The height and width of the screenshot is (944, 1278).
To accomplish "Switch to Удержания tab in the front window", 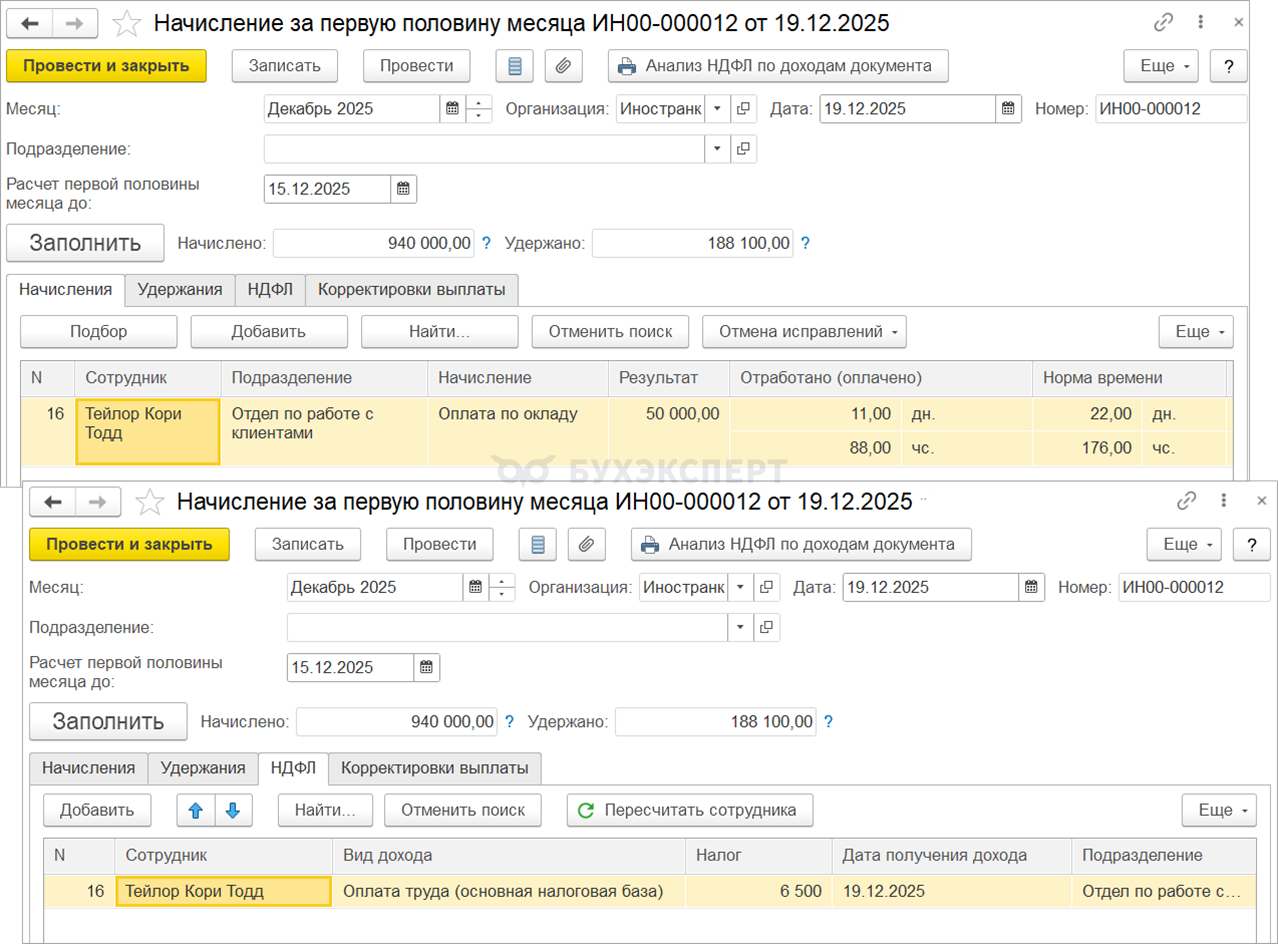I will coord(203,768).
